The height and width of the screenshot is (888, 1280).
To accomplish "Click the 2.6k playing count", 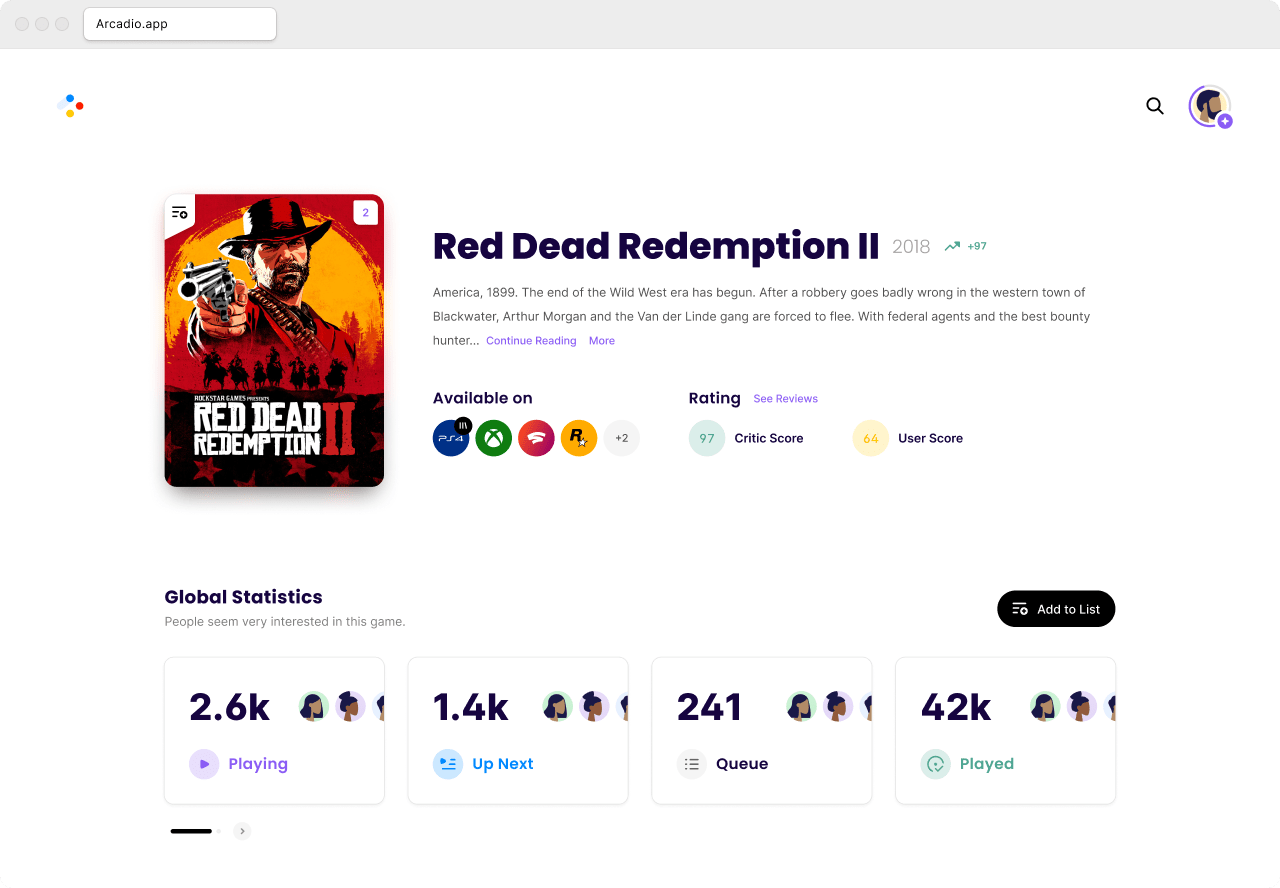I will [x=230, y=707].
